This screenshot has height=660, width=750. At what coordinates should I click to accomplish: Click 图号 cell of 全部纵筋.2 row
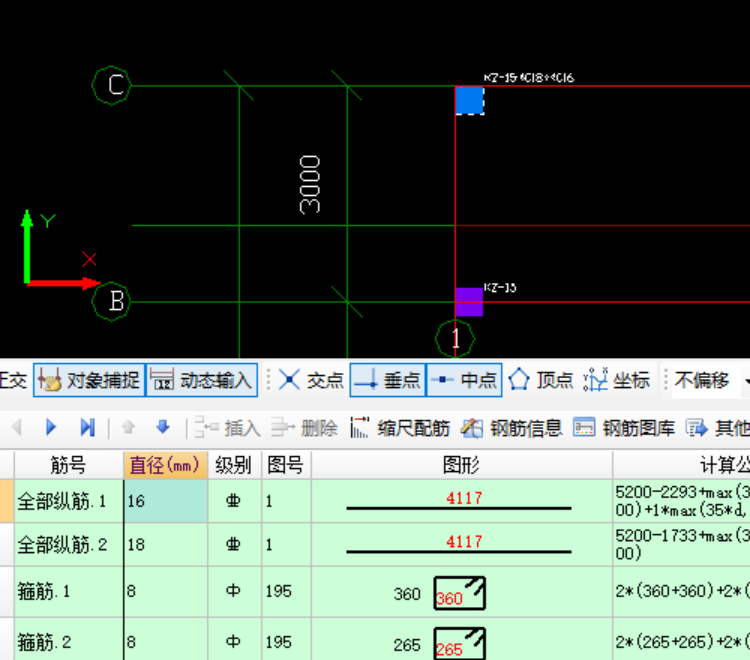286,544
